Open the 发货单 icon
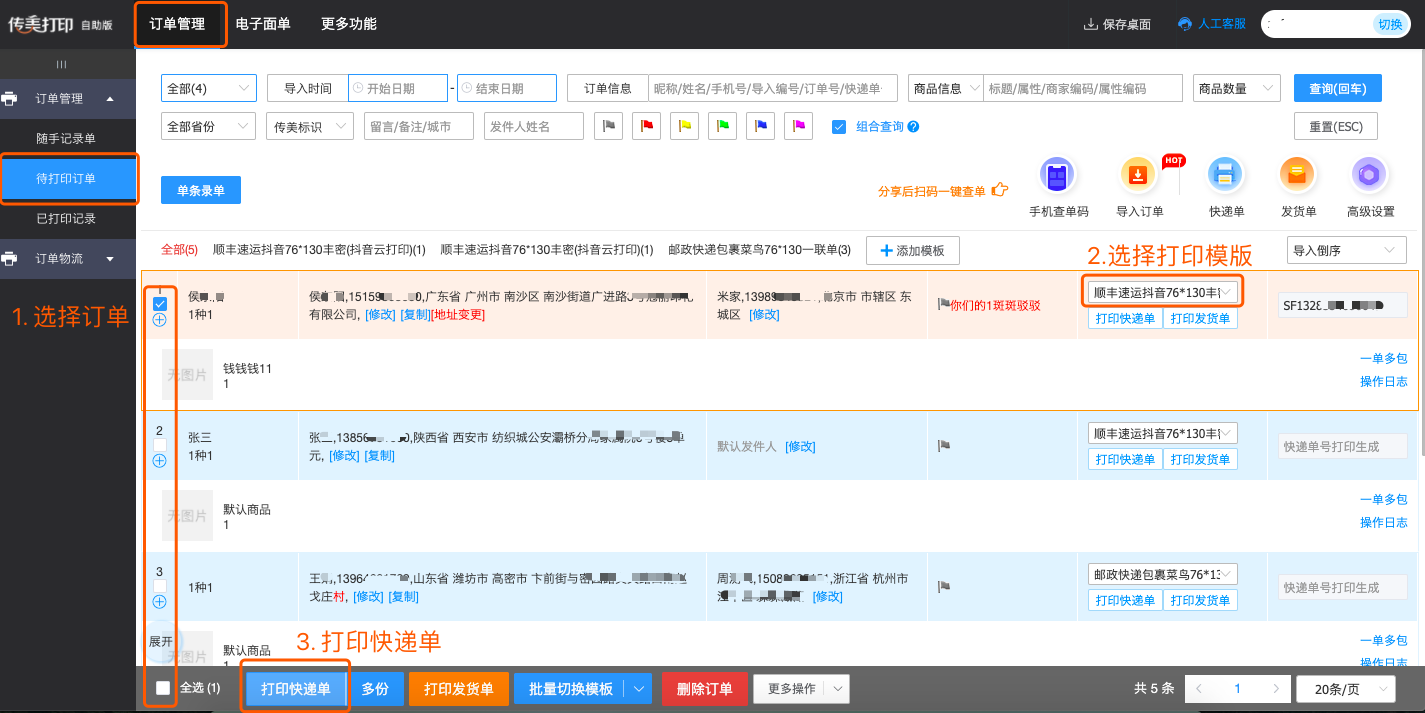 tap(1297, 176)
